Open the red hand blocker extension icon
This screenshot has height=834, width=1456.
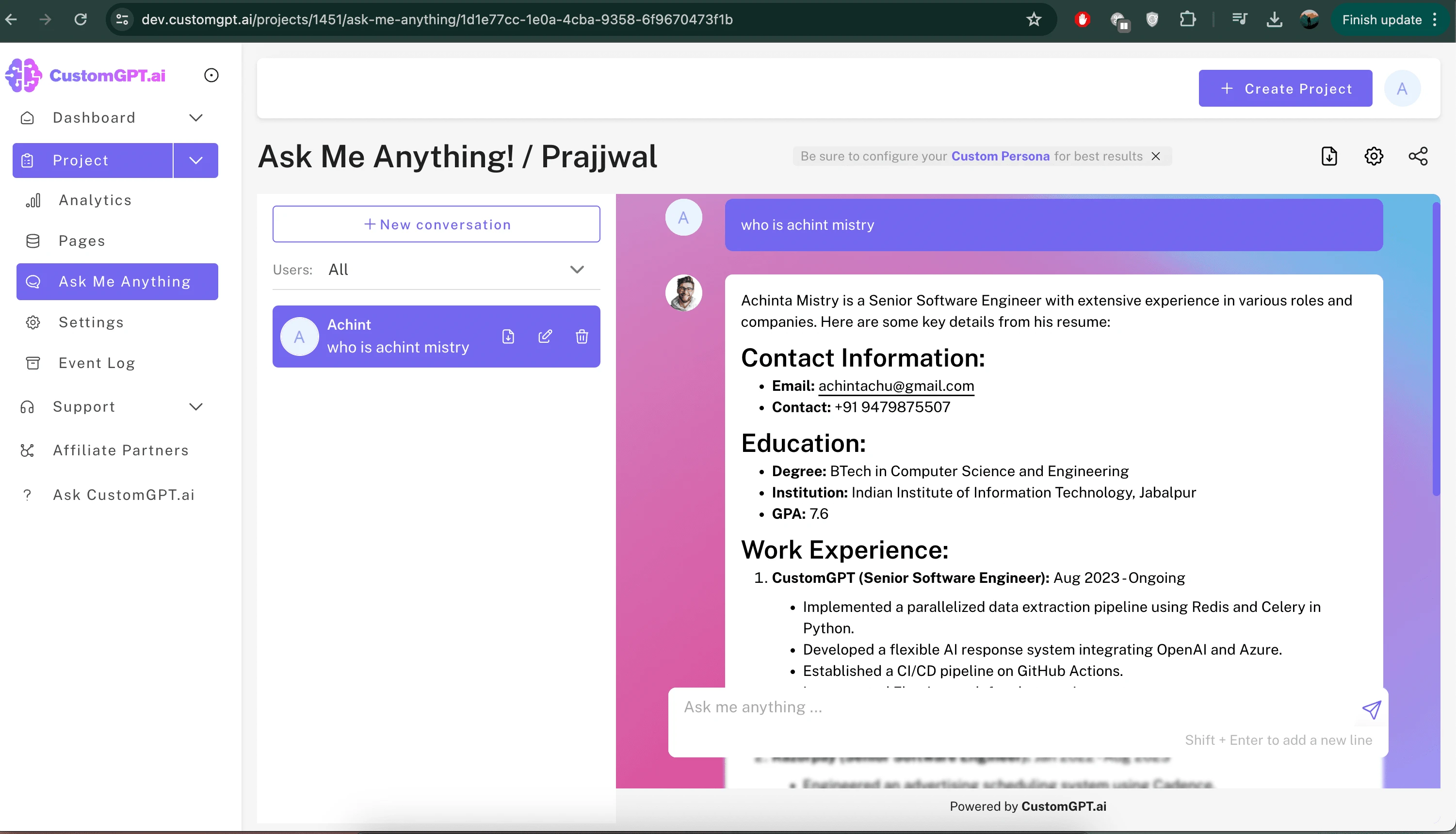point(1082,19)
